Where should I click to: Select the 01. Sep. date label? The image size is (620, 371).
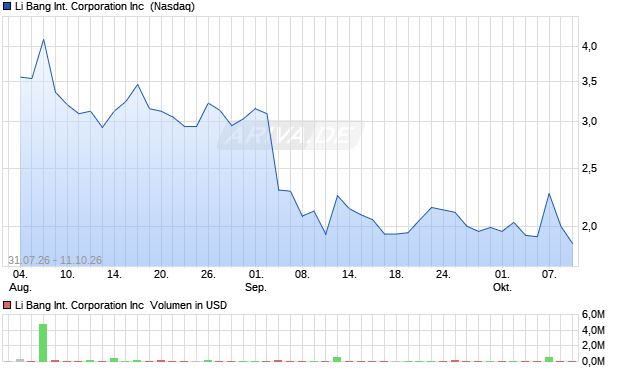coord(256,281)
